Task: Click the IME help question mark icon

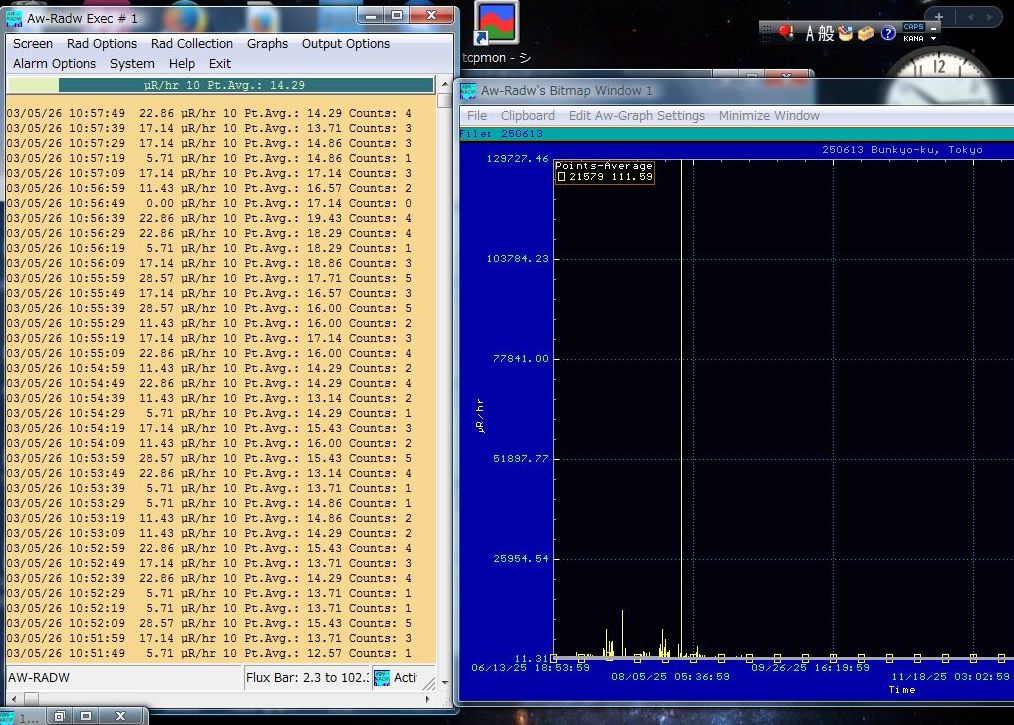Action: click(x=887, y=33)
